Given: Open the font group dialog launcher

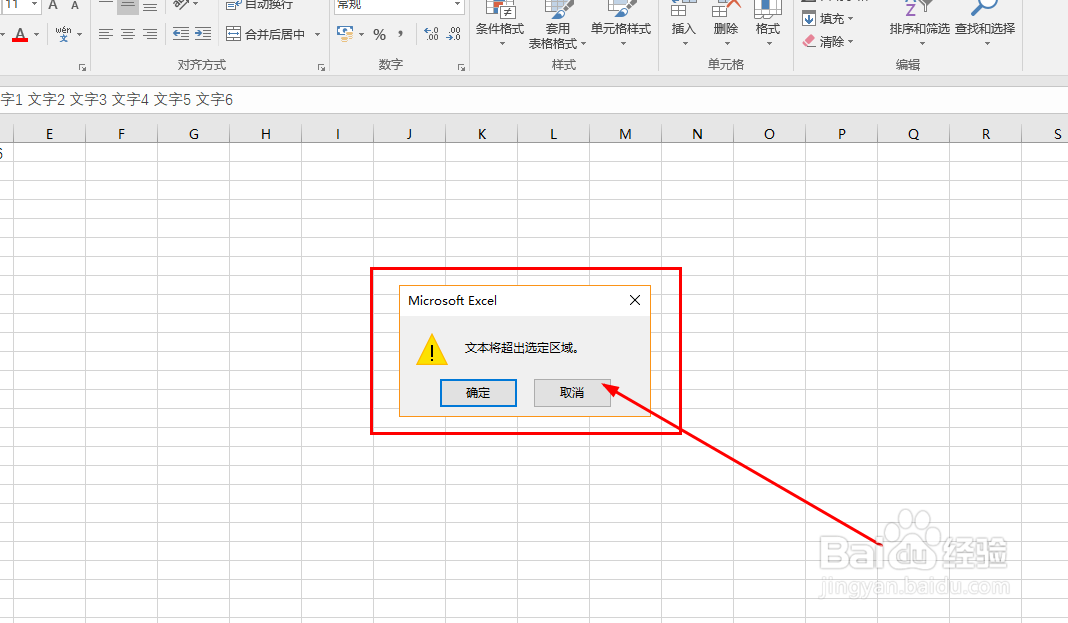Looking at the screenshot, I should (x=82, y=67).
